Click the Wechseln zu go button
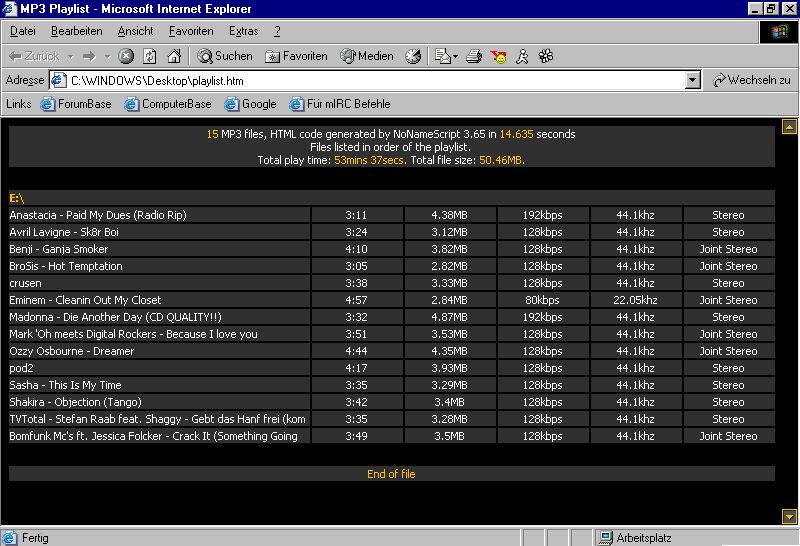 point(752,80)
